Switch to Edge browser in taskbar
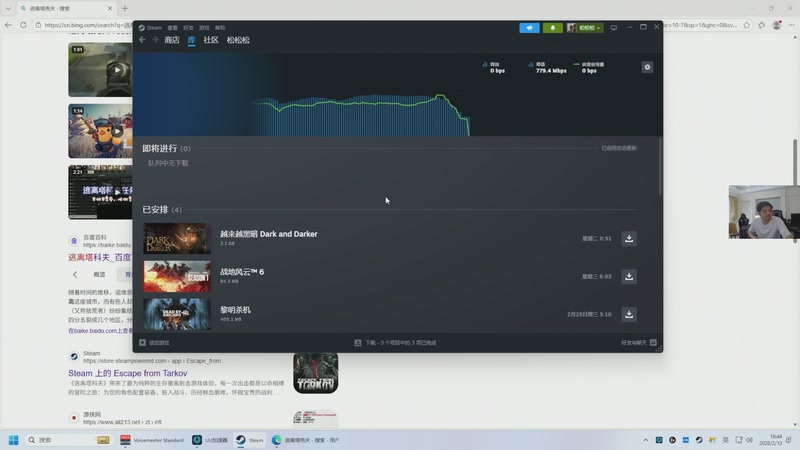The image size is (800, 450). [x=305, y=440]
